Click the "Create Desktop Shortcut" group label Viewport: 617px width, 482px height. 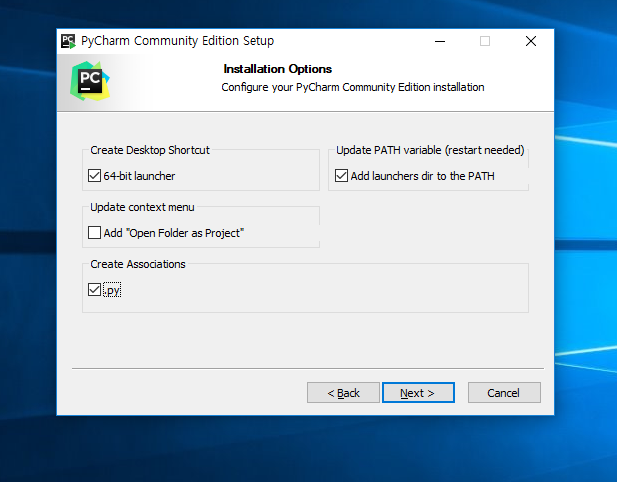[150, 150]
